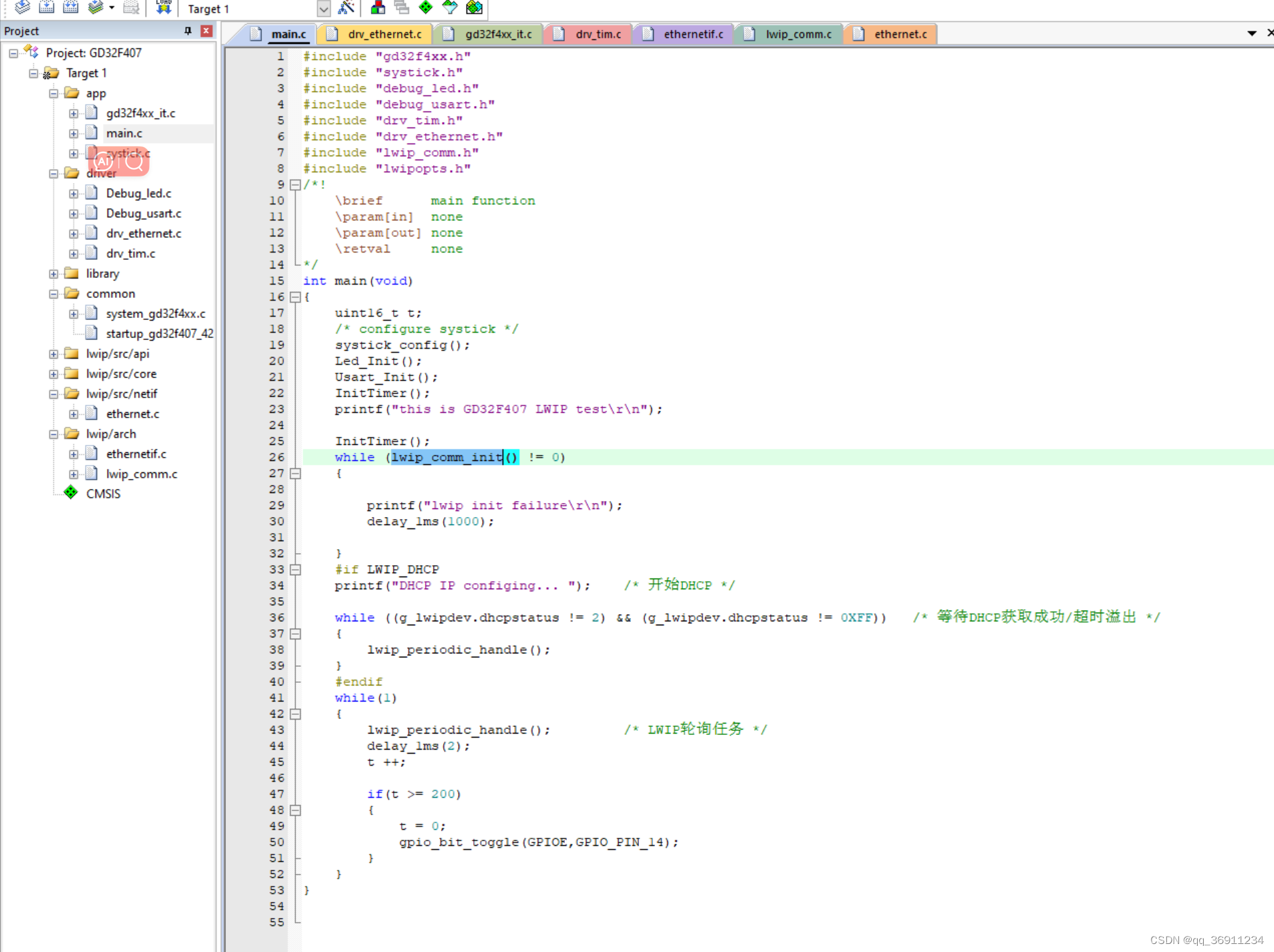Collapse the main function code block
The width and height of the screenshot is (1274, 952).
296,297
